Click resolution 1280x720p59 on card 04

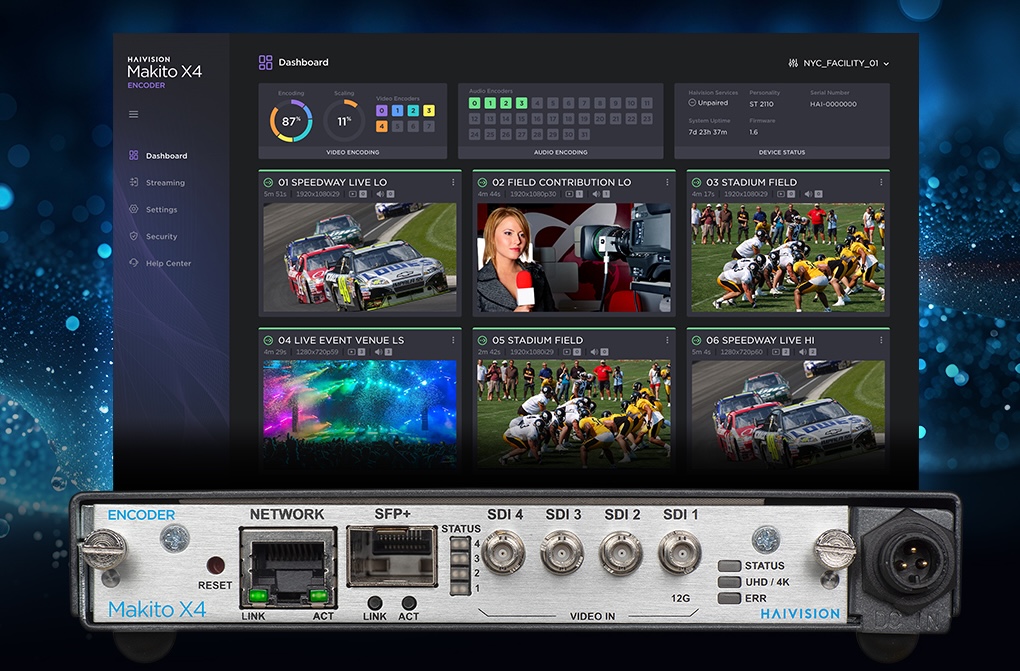point(317,352)
